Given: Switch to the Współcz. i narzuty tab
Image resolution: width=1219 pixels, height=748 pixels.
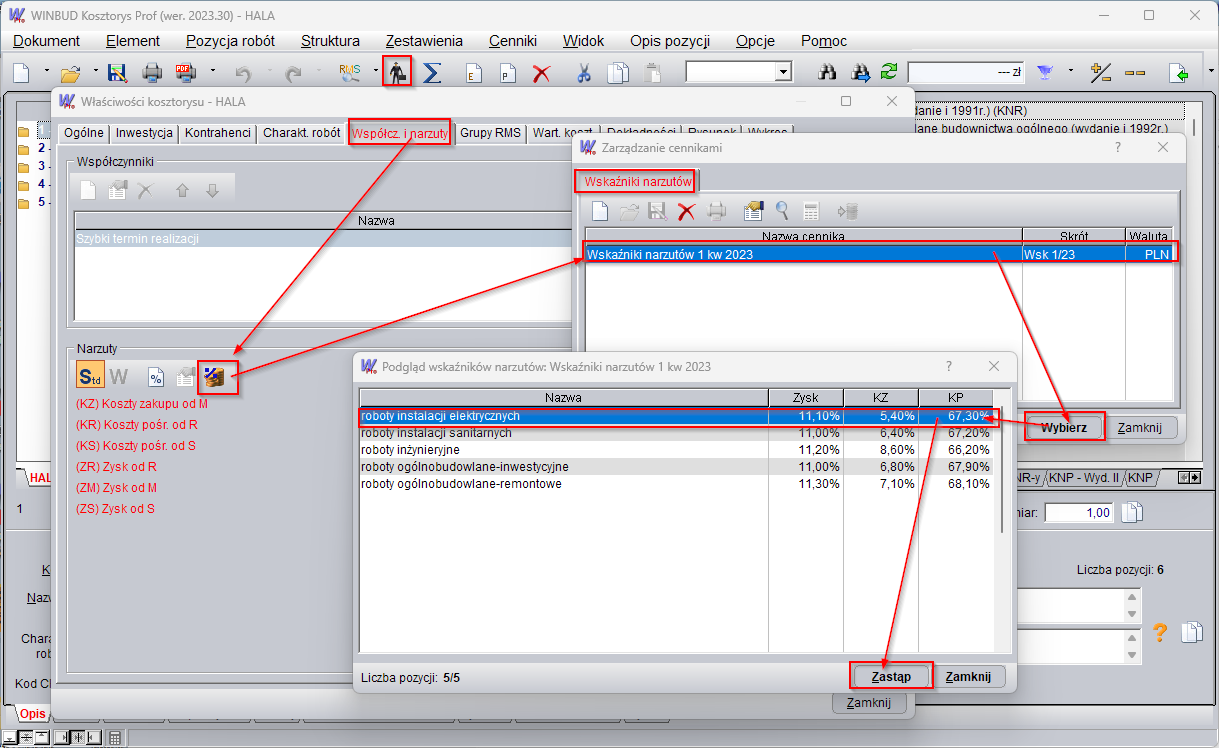Looking at the screenshot, I should point(400,133).
